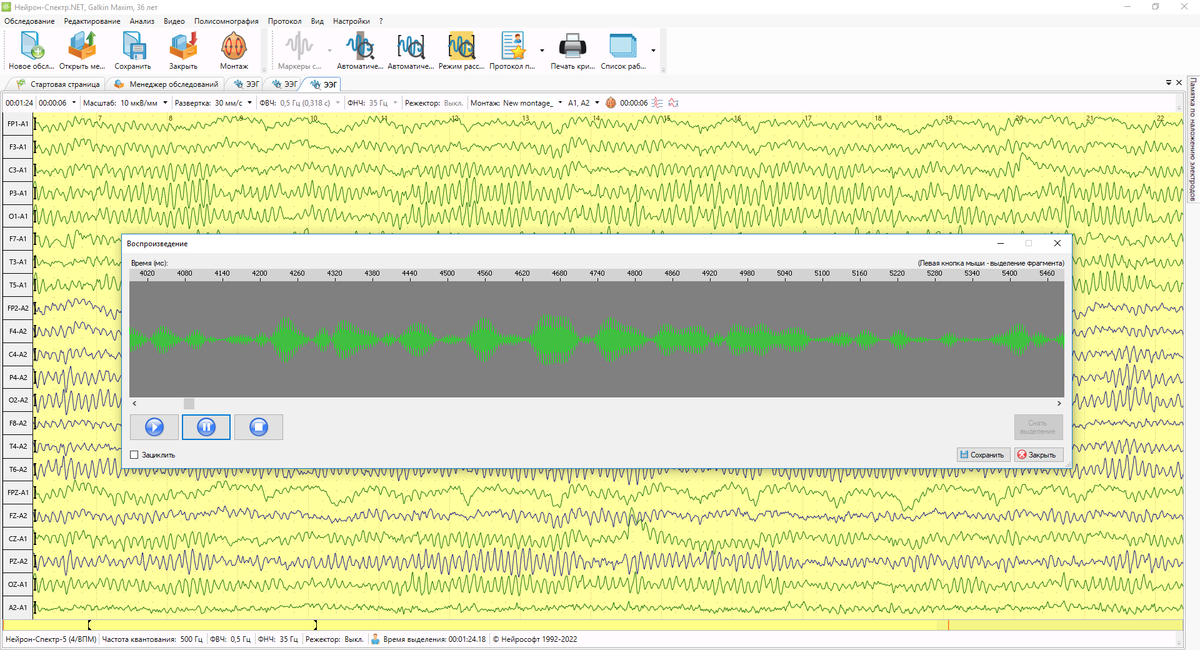Click the Маркеры событий waveform icon
This screenshot has width=1200, height=650.
301,46
